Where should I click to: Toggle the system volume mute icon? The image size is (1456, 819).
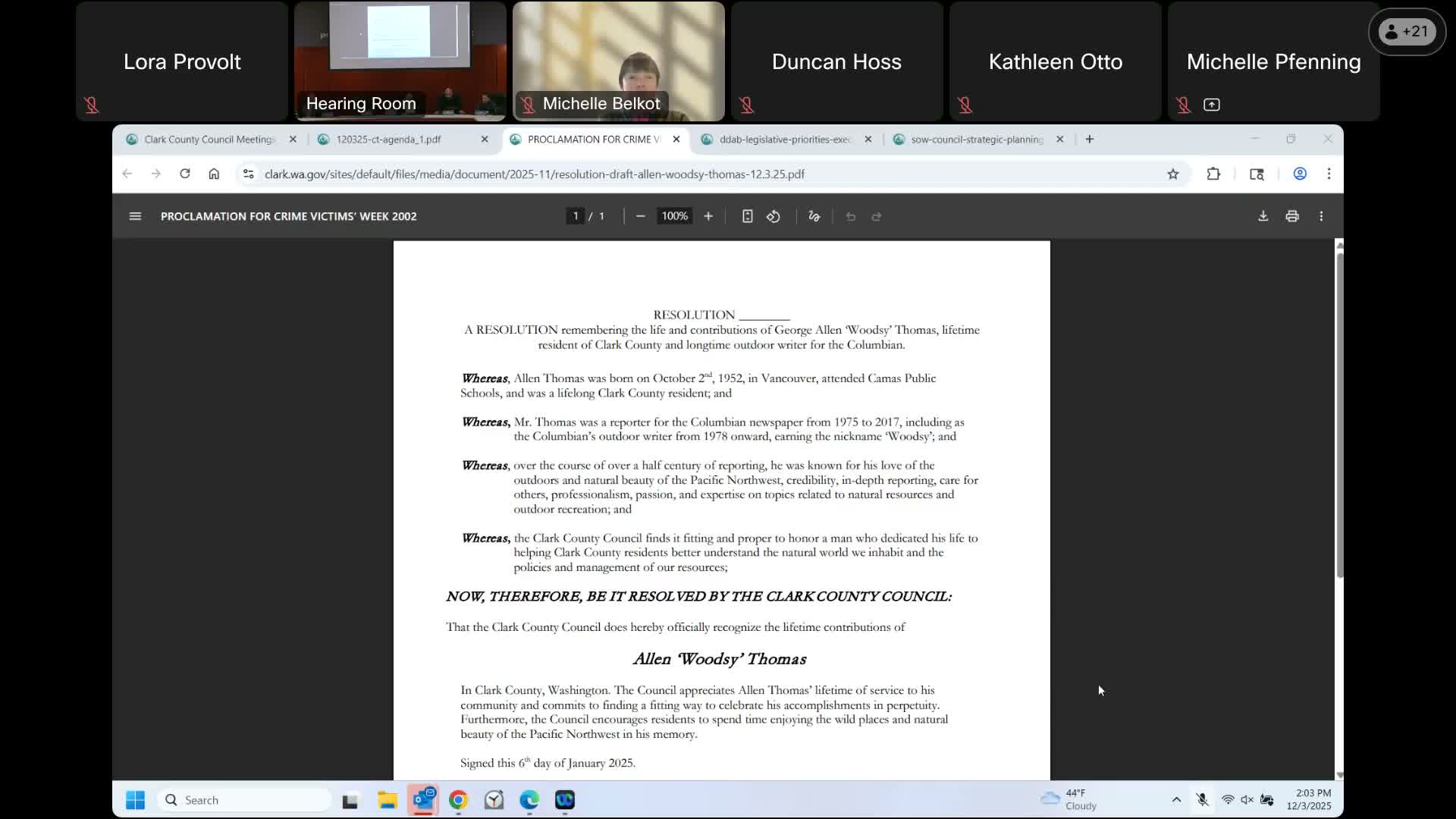(x=1247, y=799)
